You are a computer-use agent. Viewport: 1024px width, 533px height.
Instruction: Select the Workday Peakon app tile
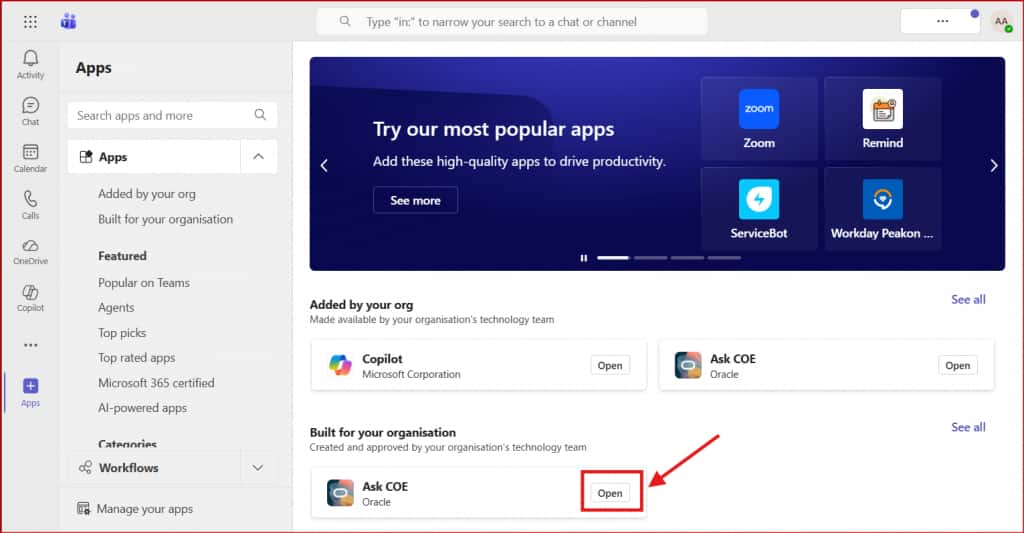coord(882,209)
